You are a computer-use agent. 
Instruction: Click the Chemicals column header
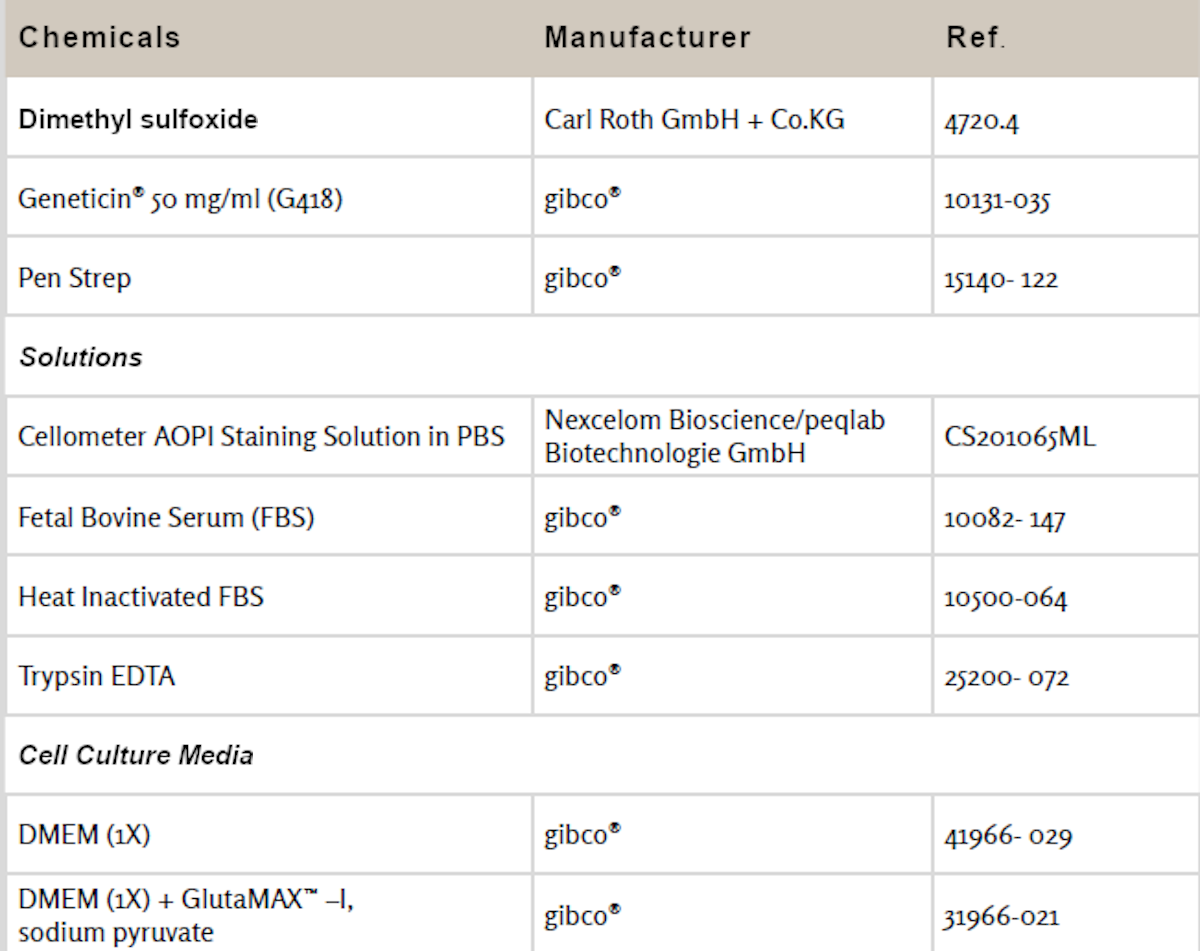100,38
